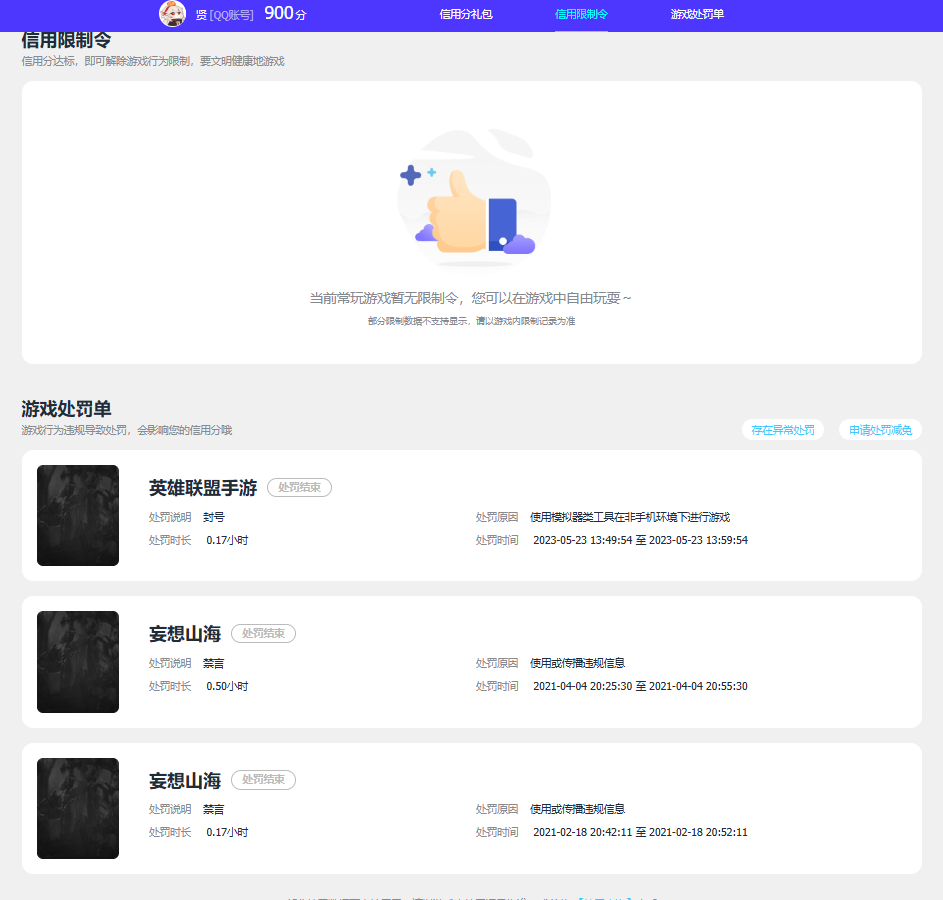Select the 英雄联盟手游 title text
This screenshot has width=943, height=900.
(x=201, y=487)
